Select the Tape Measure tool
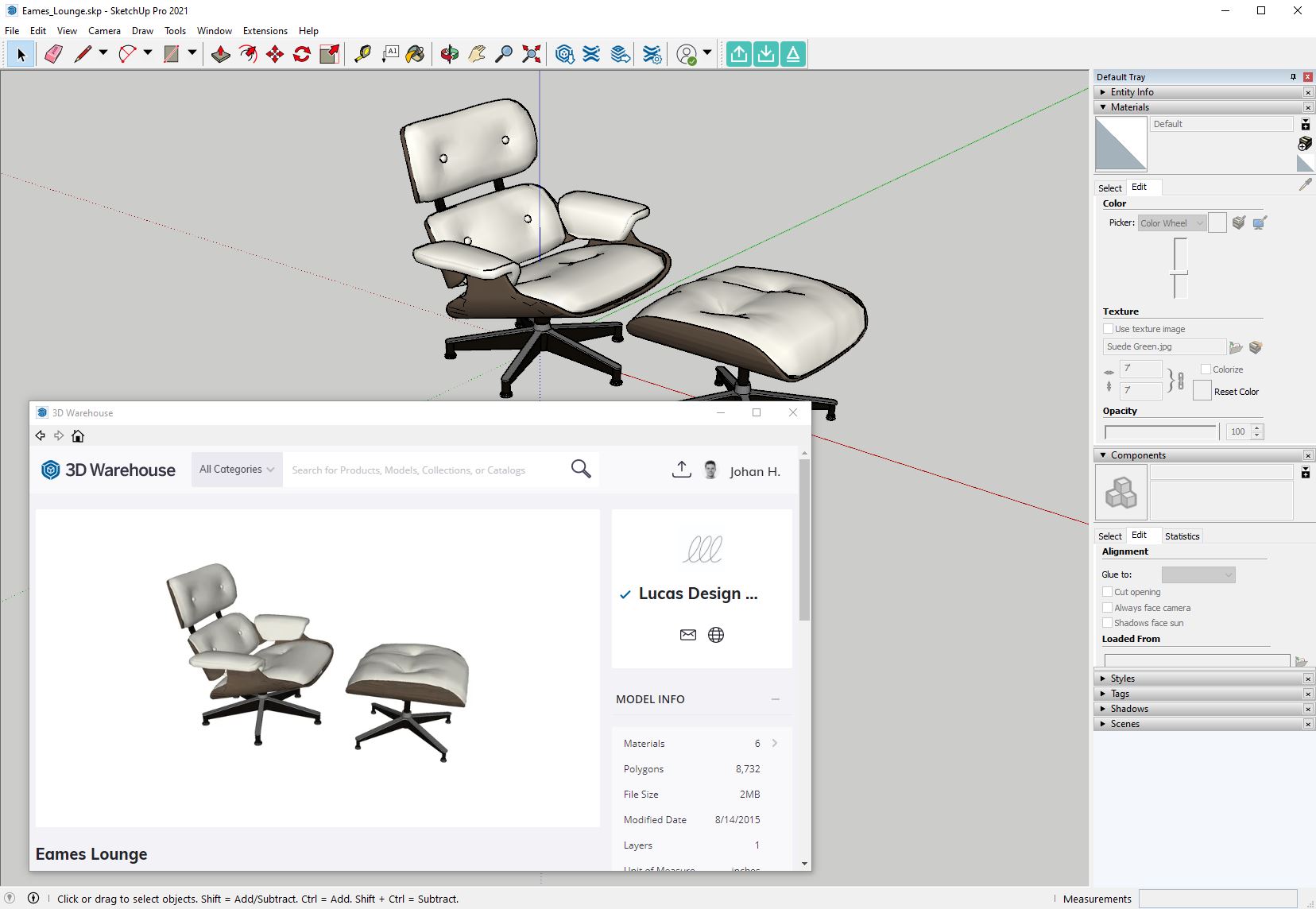The width and height of the screenshot is (1316, 909). [x=362, y=54]
